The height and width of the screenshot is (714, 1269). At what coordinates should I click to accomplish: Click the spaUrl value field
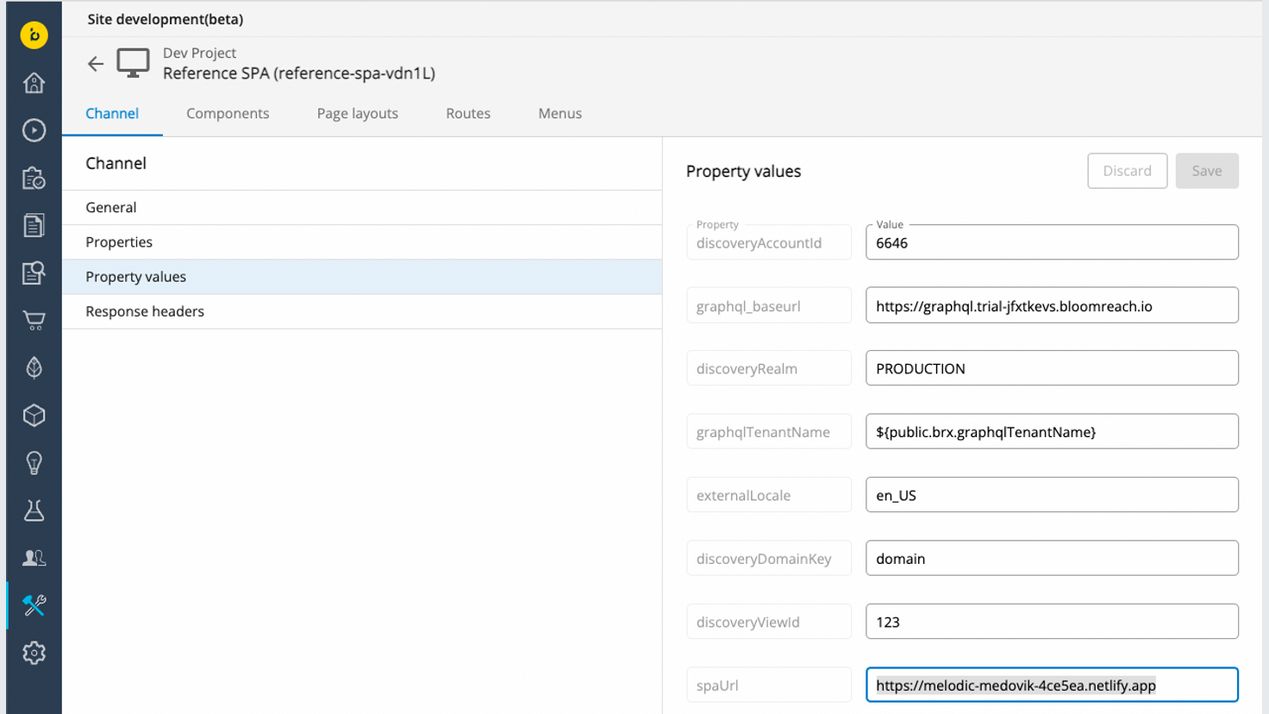1052,685
